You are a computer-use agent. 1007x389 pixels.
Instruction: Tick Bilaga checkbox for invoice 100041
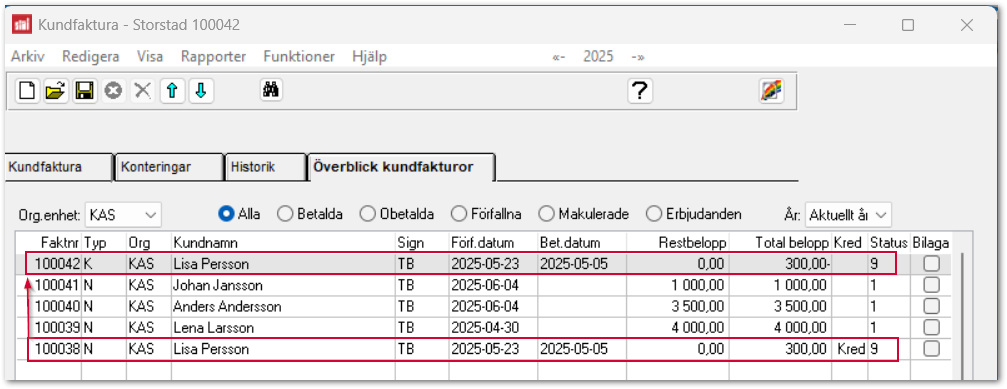pos(931,284)
